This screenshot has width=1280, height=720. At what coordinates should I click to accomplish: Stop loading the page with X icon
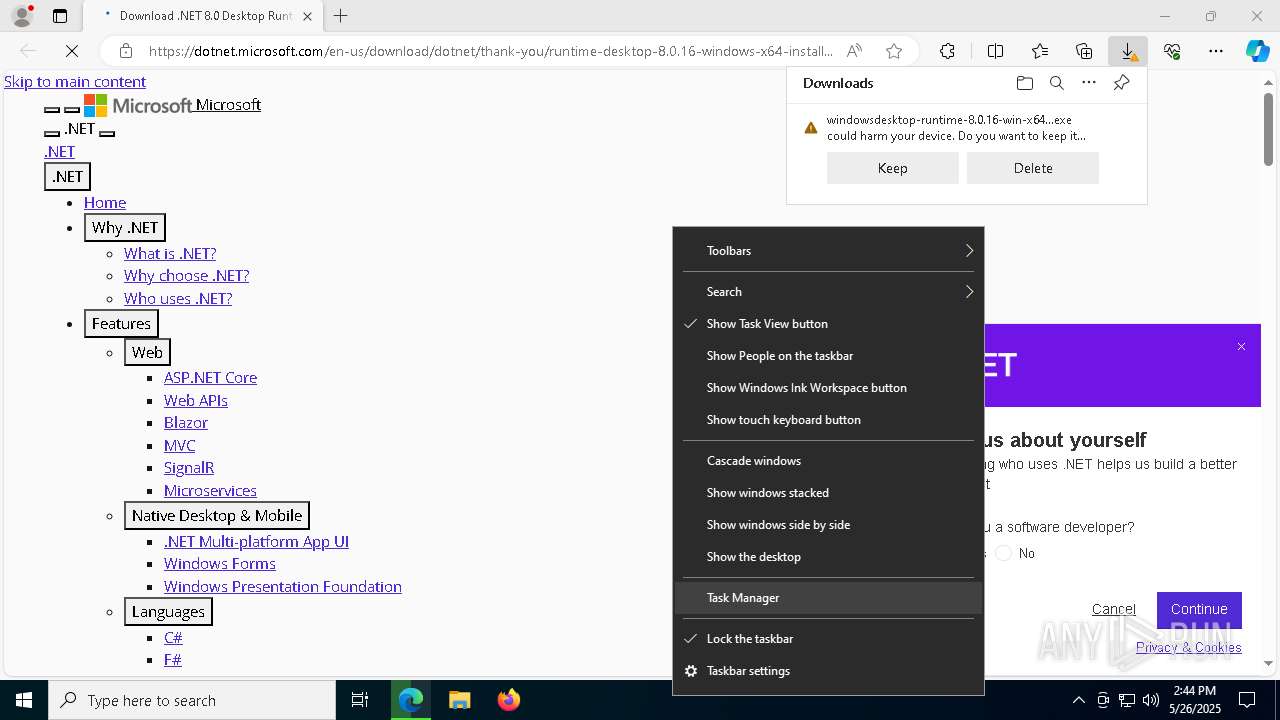coord(72,51)
